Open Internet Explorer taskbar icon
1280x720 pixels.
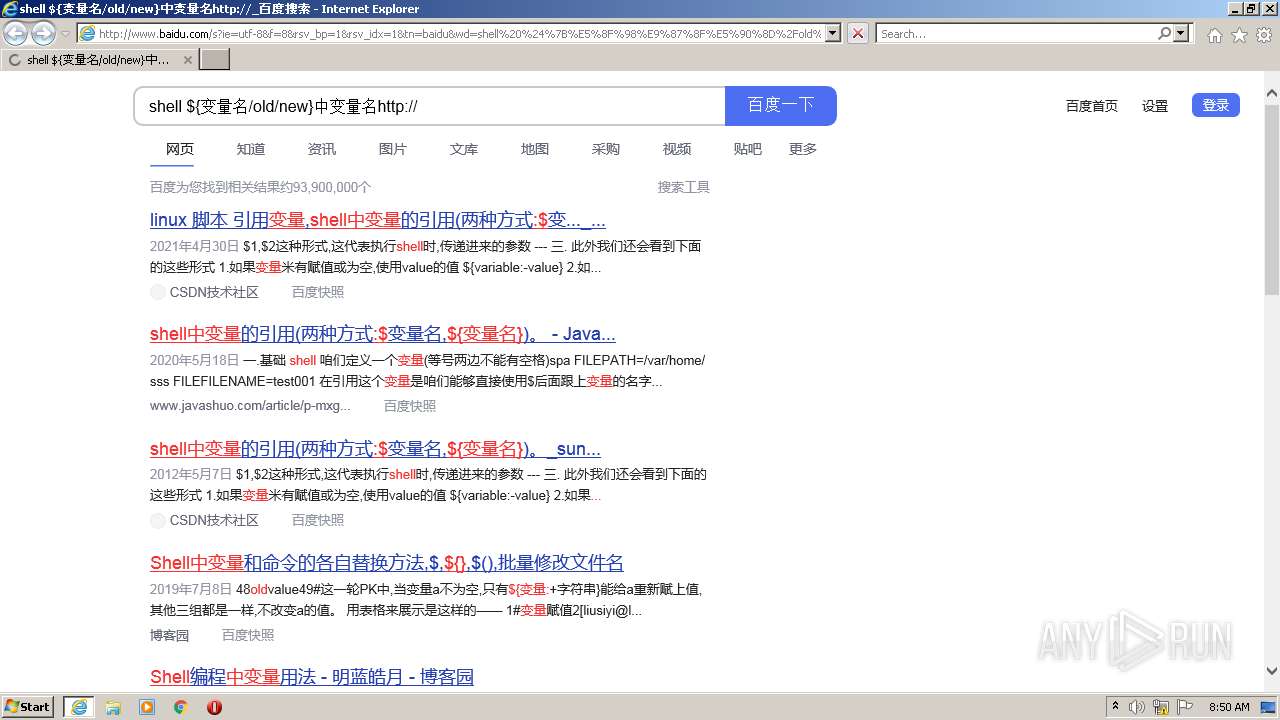click(x=79, y=707)
